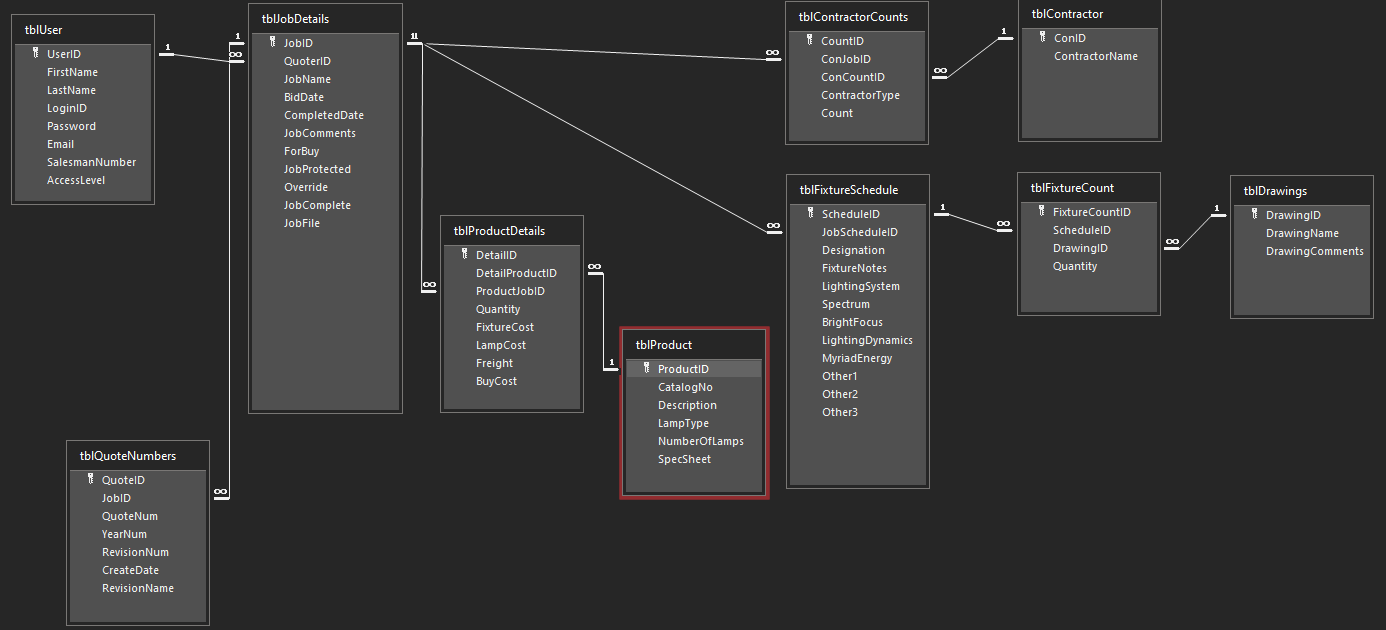
Task: Click the key icon beside FixtureCountID
Action: click(x=1041, y=212)
